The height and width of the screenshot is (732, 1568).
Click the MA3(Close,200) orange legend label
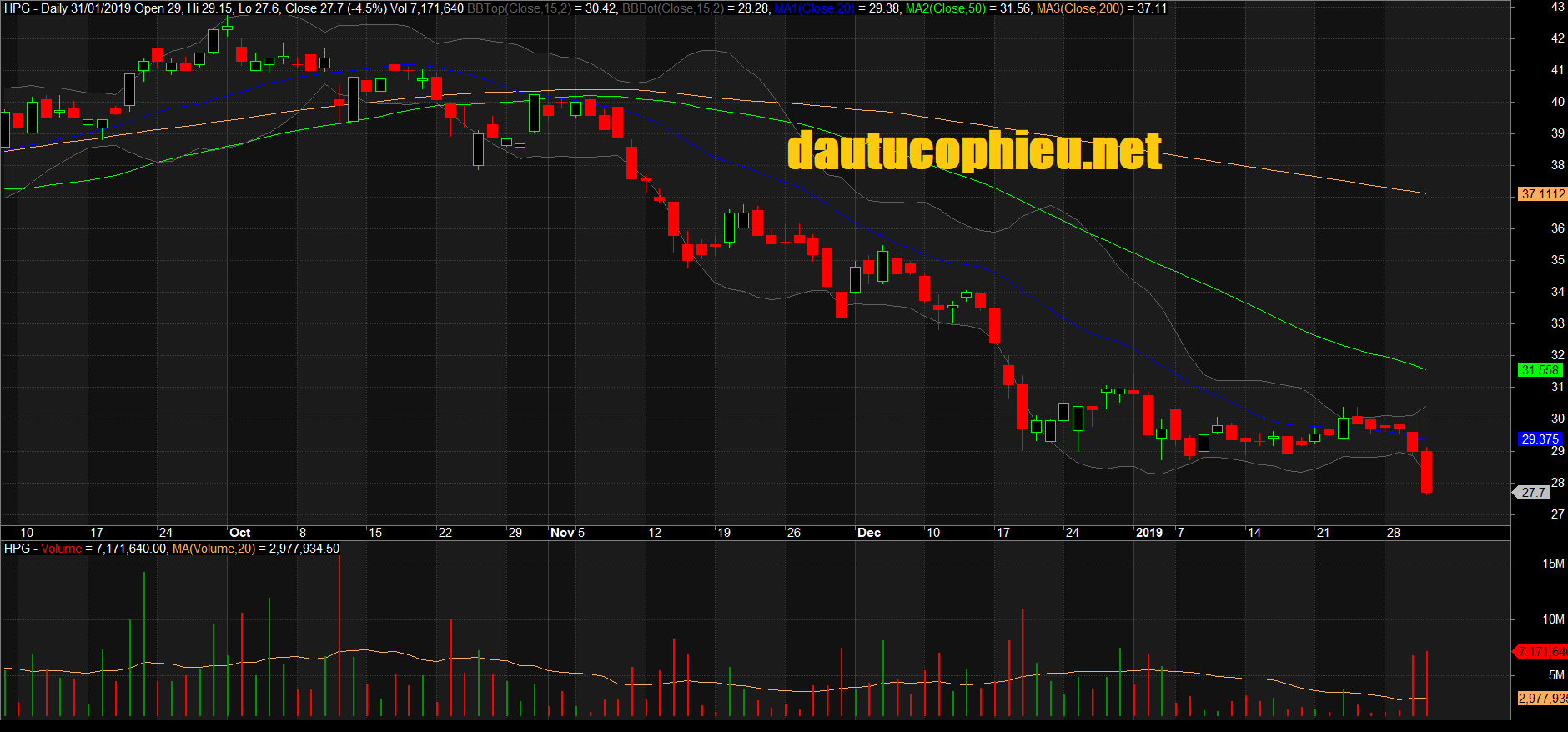click(x=1080, y=8)
